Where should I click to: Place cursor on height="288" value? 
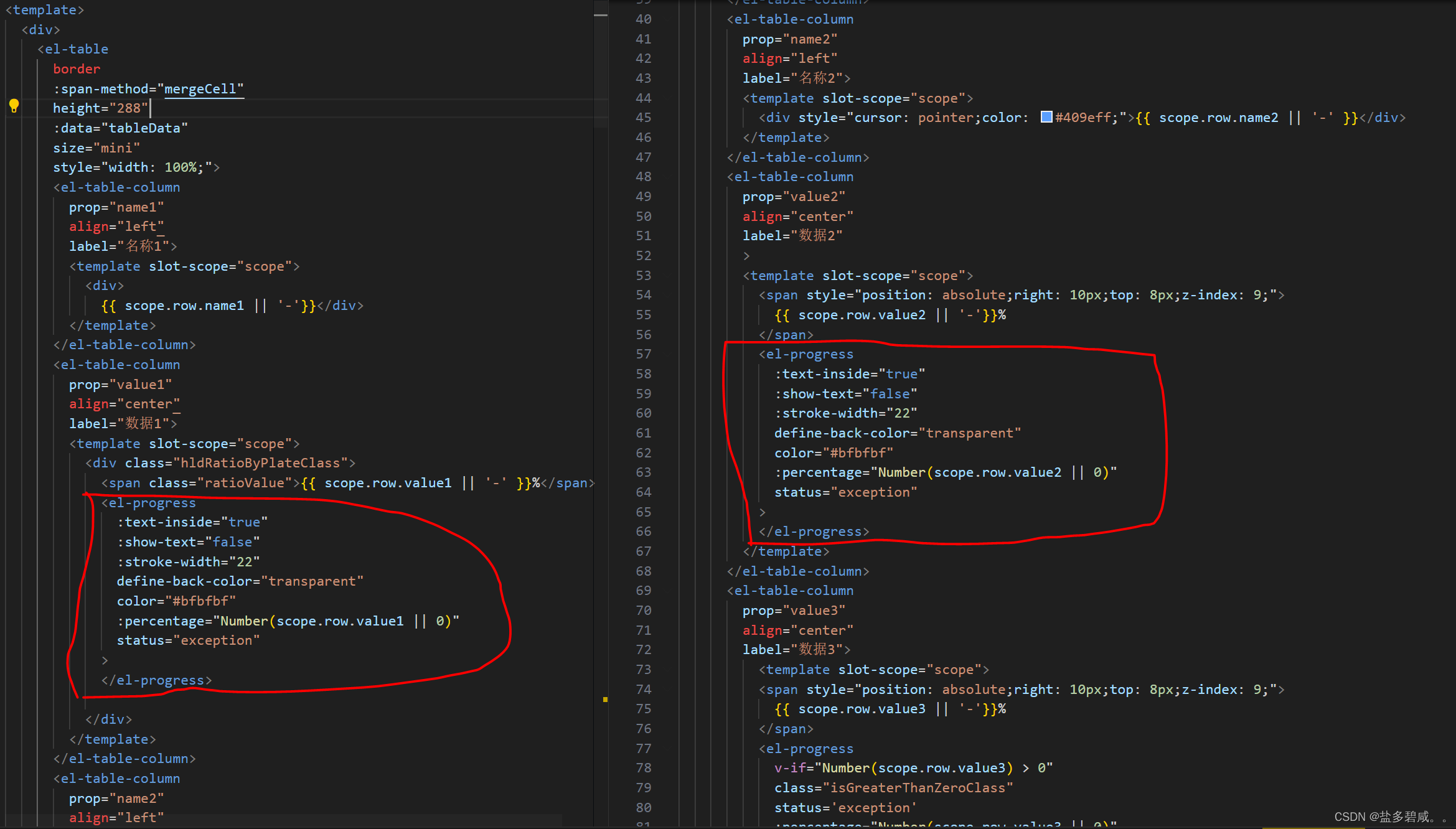pyautogui.click(x=129, y=108)
